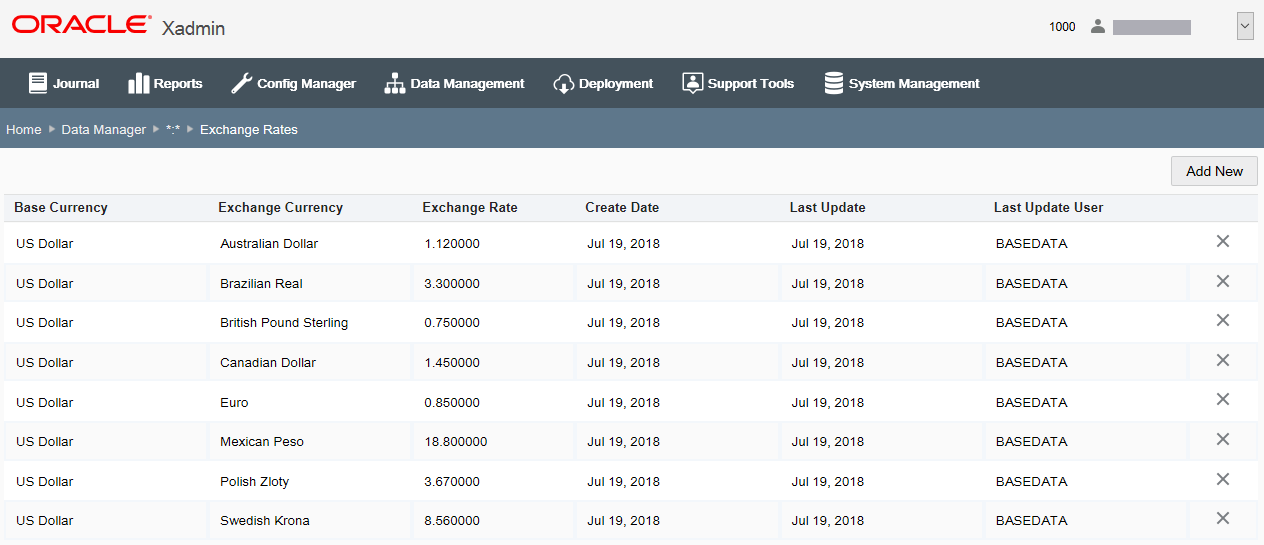Click the 0.850000 exchange rate value
This screenshot has height=545, width=1264.
(x=452, y=402)
